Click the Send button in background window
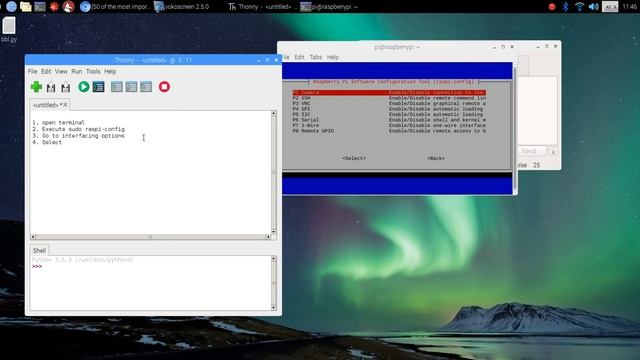This screenshot has width=640, height=360. [531, 151]
